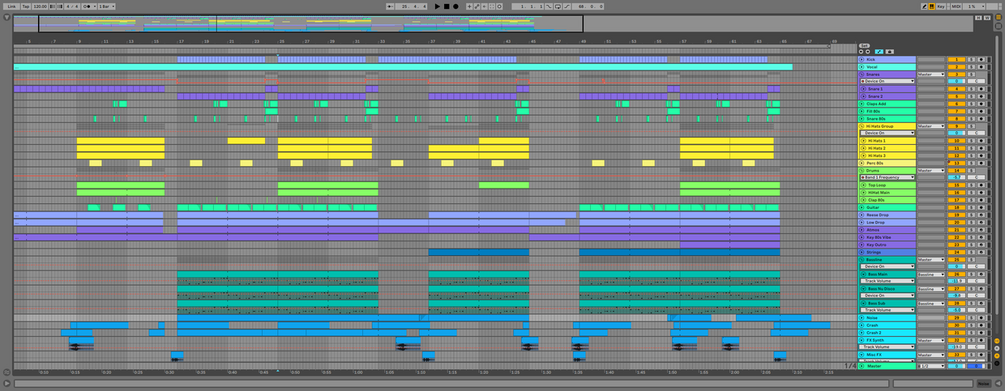Click next locator arrow under Set
1005x391 pixels.
coord(868,51)
